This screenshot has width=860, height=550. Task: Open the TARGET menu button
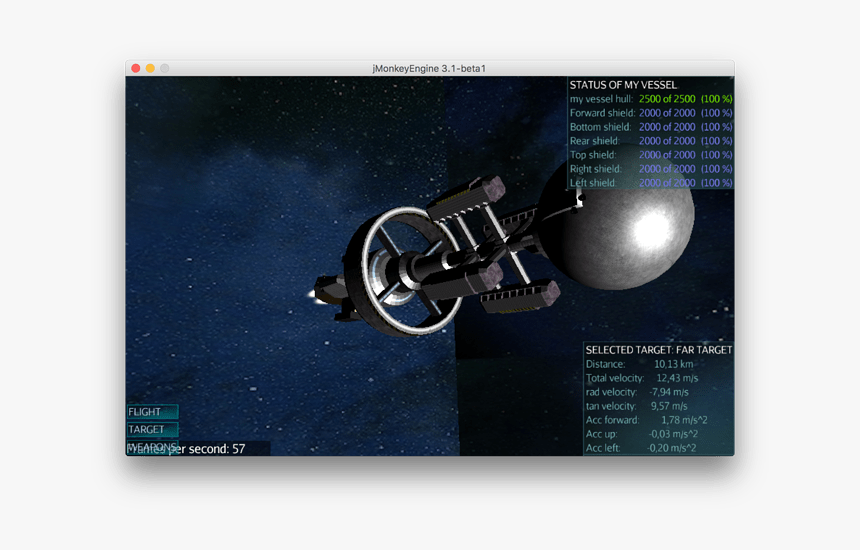tap(152, 429)
